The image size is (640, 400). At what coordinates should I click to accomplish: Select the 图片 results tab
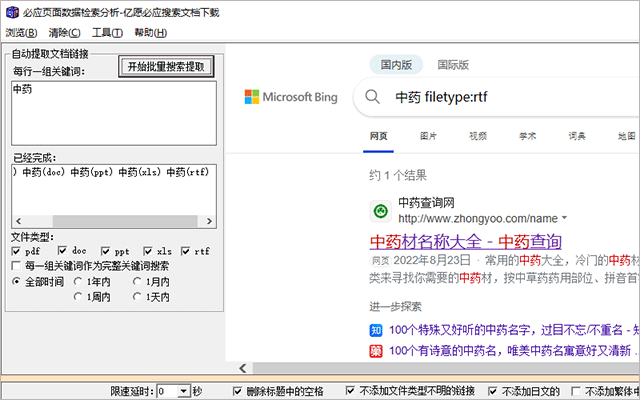(x=428, y=136)
